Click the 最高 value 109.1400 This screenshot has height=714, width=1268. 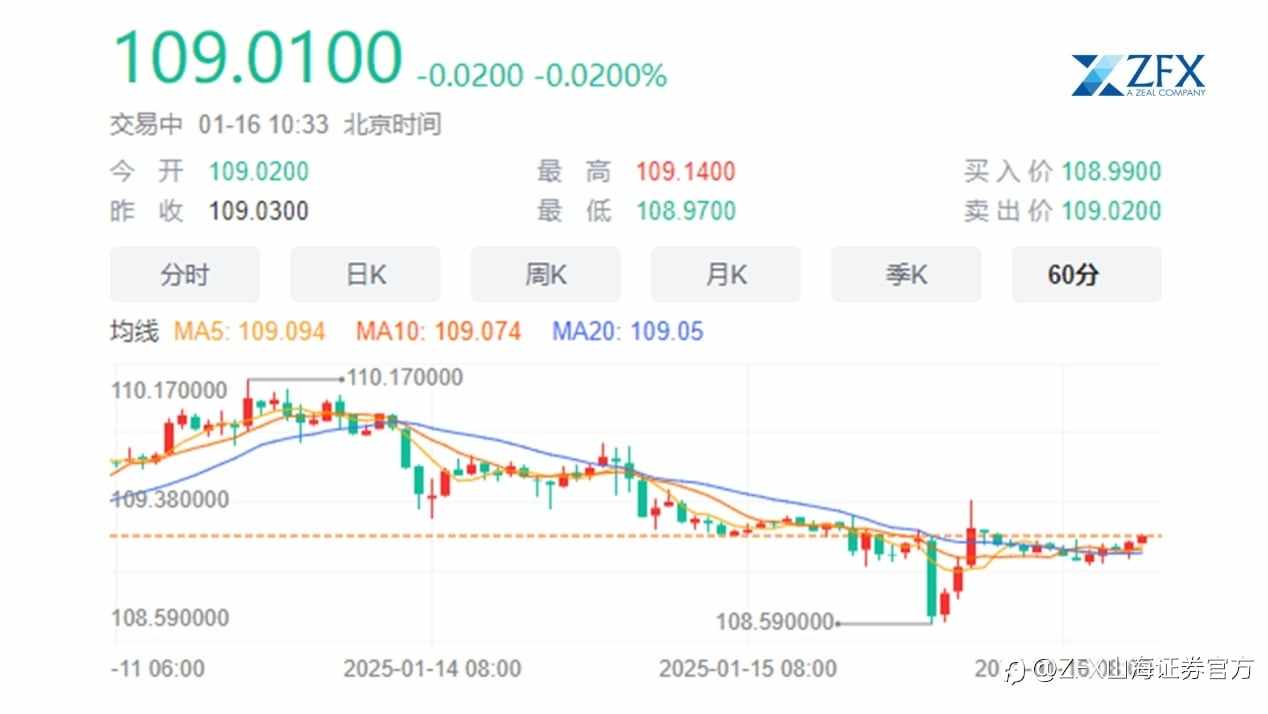pos(686,171)
